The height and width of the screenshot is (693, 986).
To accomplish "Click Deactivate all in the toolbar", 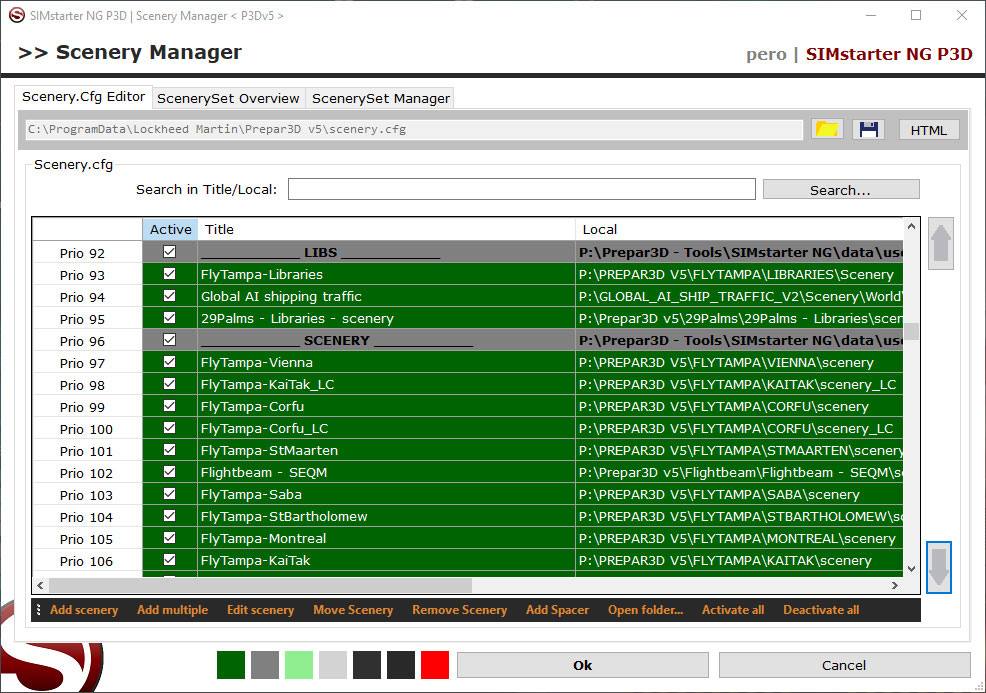I will pyautogui.click(x=821, y=610).
